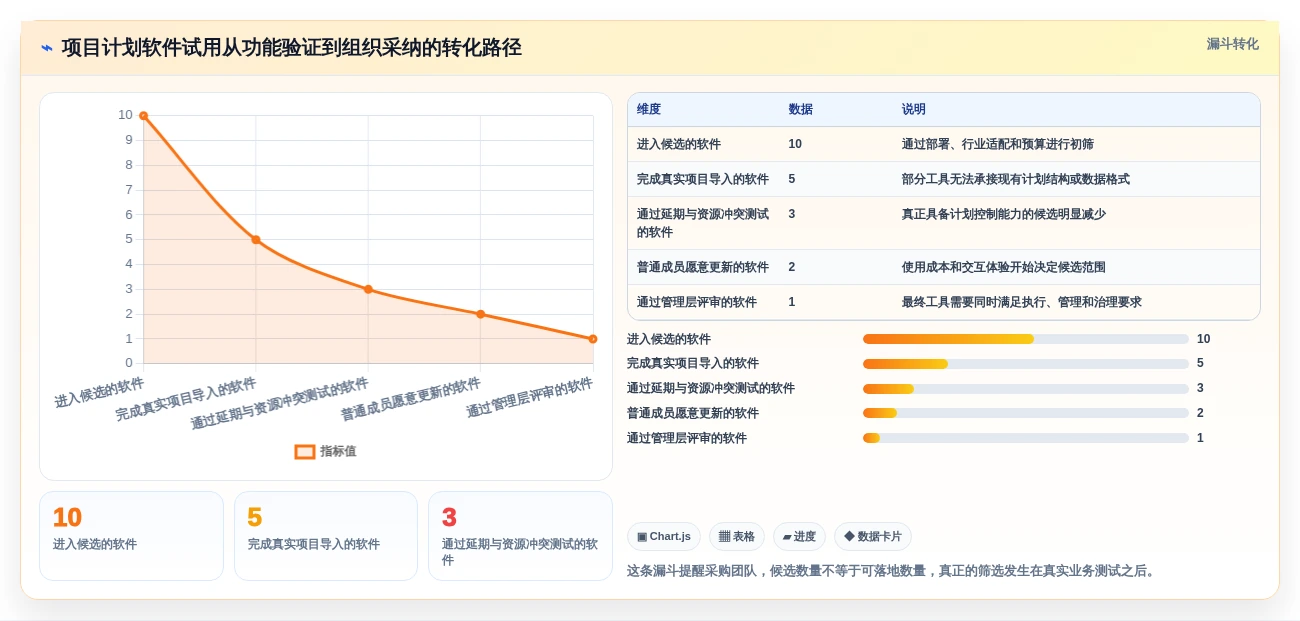This screenshot has height=621, width=1300.
Task: Toggle the 指标值 legend swatch
Action: coord(305,452)
